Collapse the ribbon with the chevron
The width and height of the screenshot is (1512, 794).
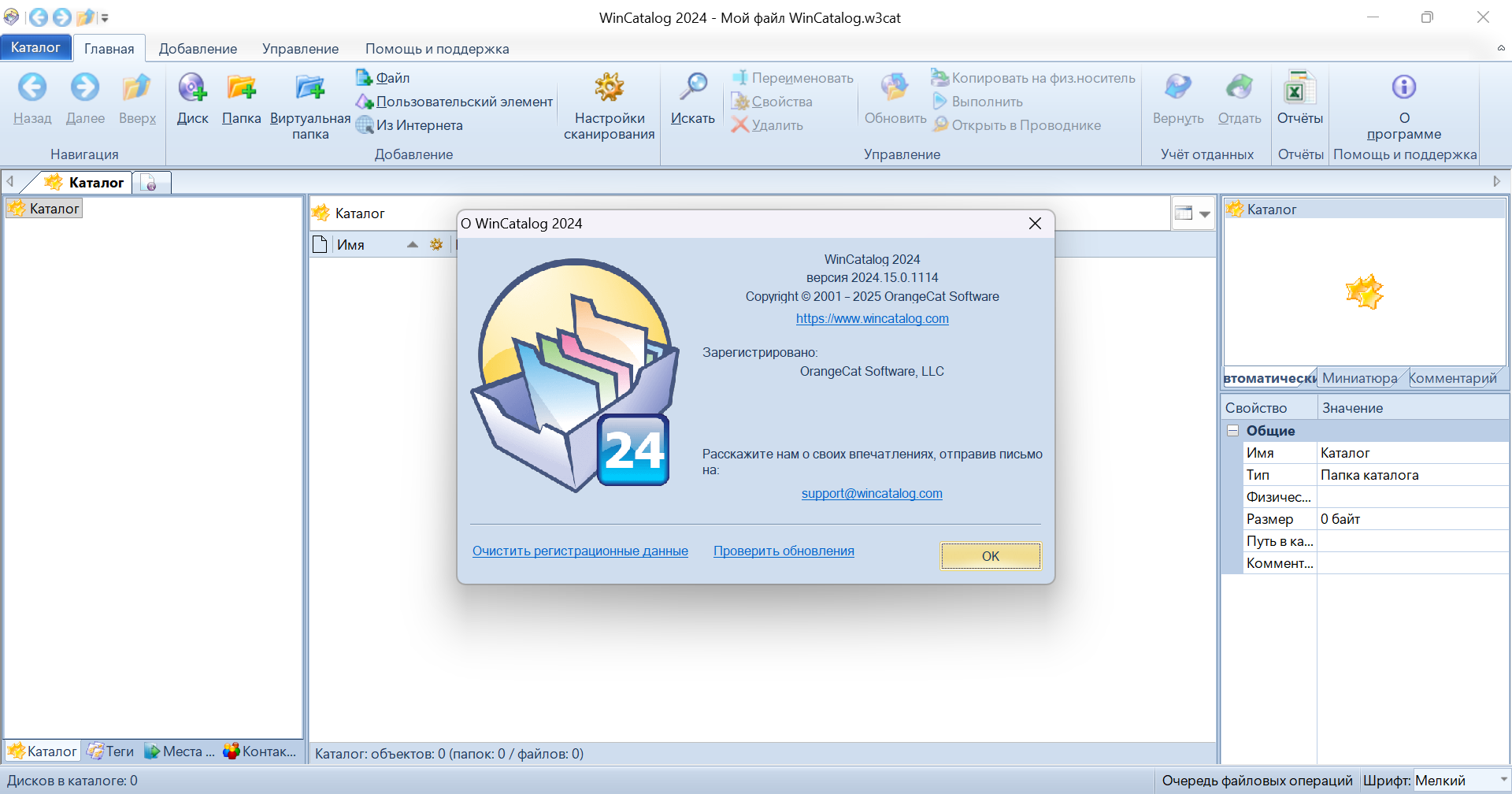[x=1501, y=48]
